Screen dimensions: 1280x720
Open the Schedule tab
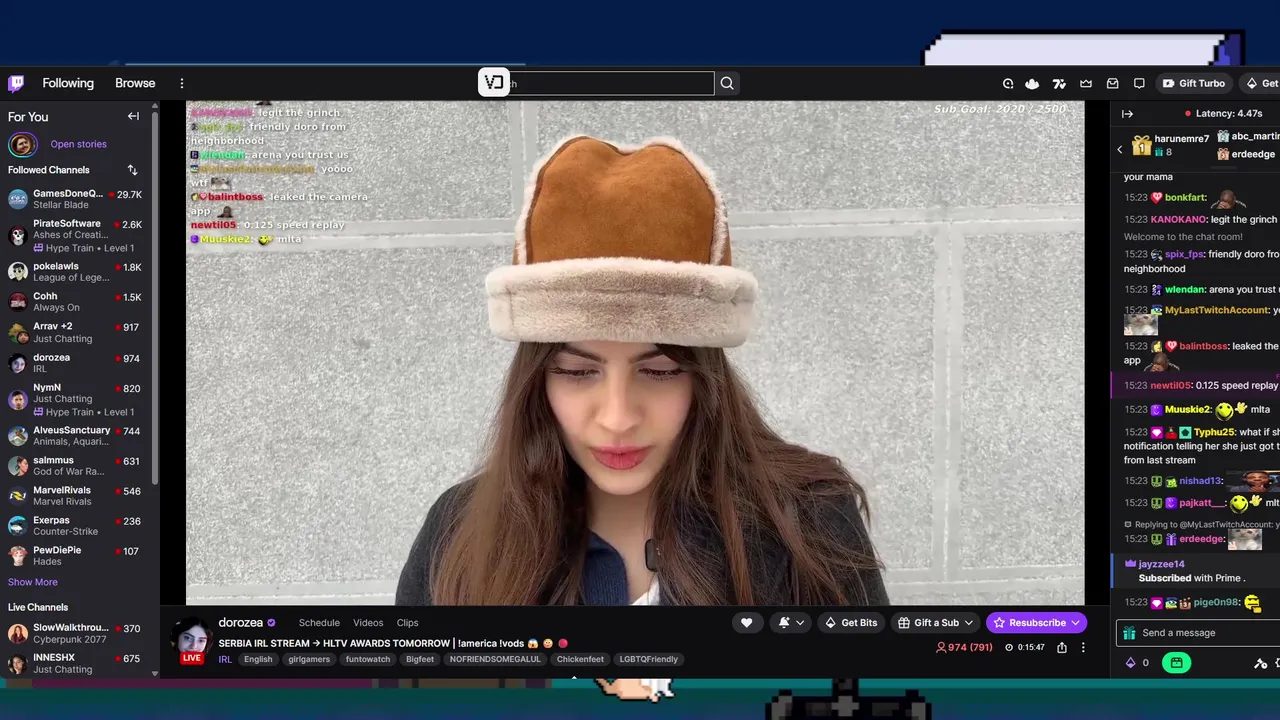319,623
